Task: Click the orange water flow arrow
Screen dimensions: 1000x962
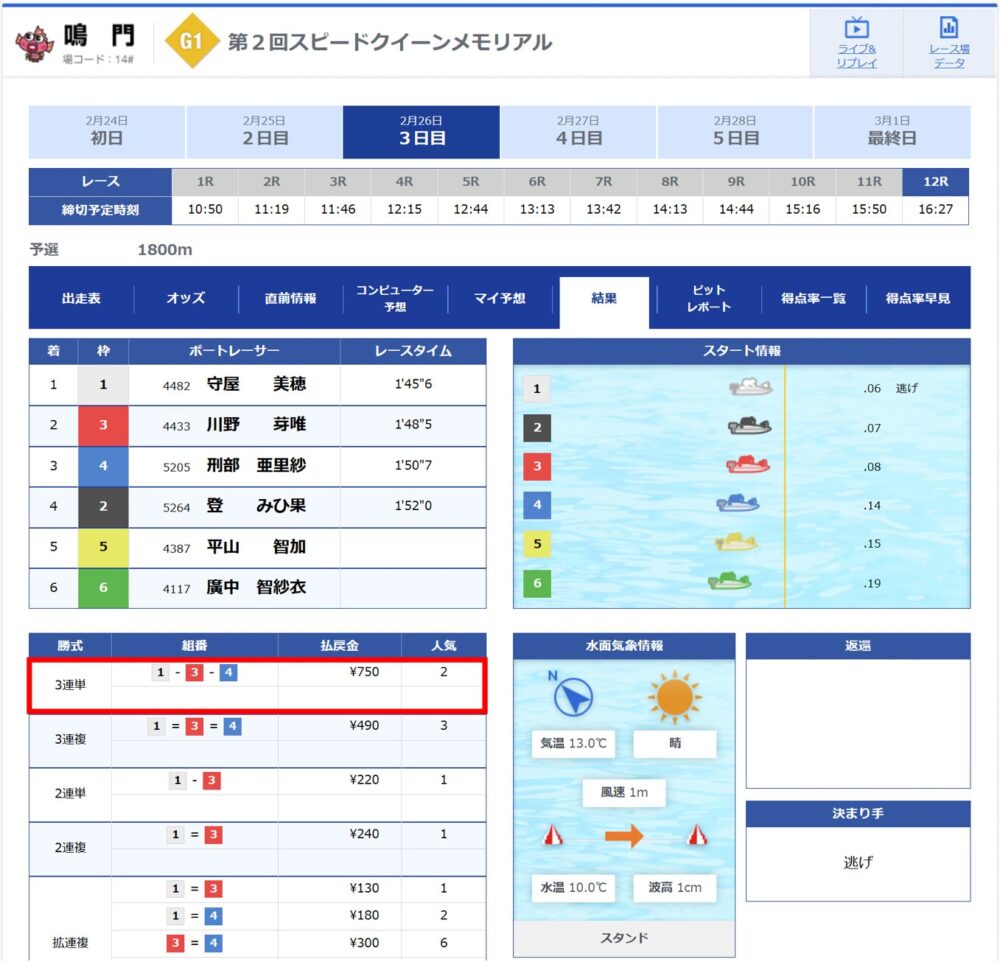Action: [x=624, y=836]
